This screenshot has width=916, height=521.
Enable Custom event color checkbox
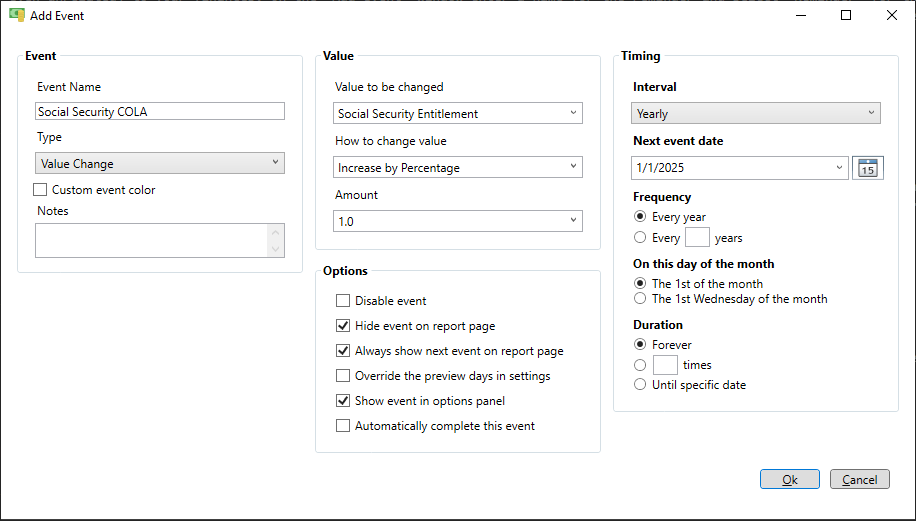(x=40, y=190)
